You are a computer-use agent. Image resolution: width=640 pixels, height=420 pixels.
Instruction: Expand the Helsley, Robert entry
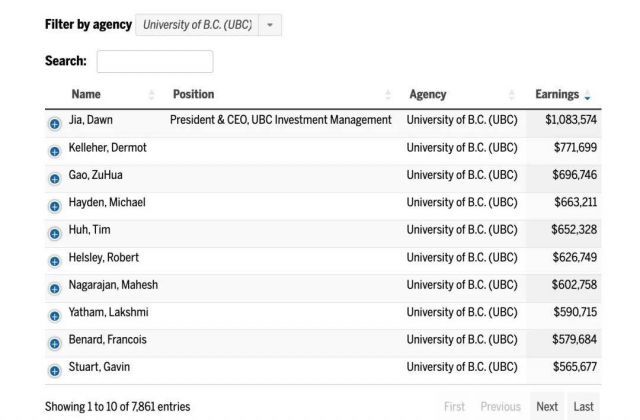(54, 261)
